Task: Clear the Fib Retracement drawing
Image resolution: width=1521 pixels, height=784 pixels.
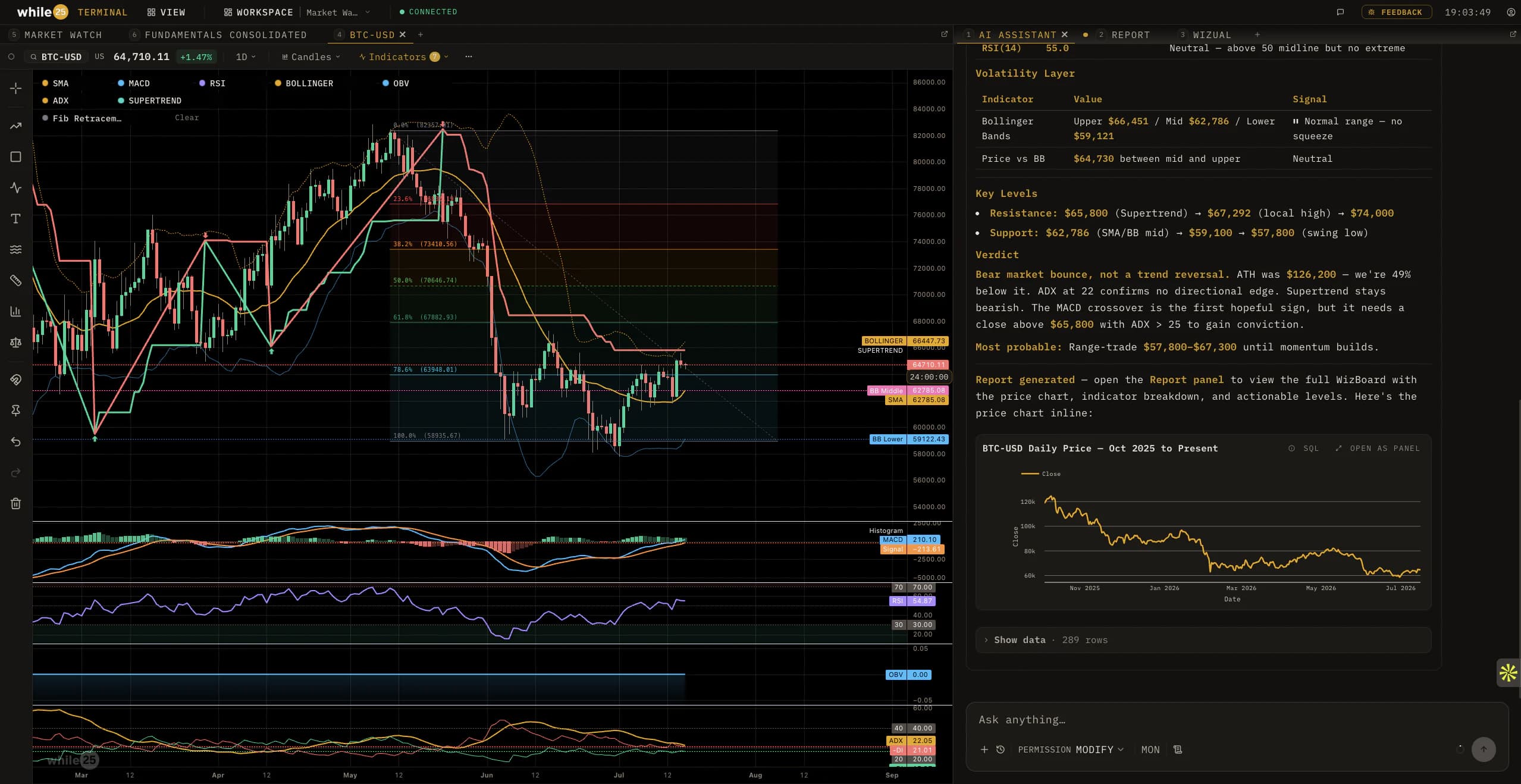Action: pos(187,118)
